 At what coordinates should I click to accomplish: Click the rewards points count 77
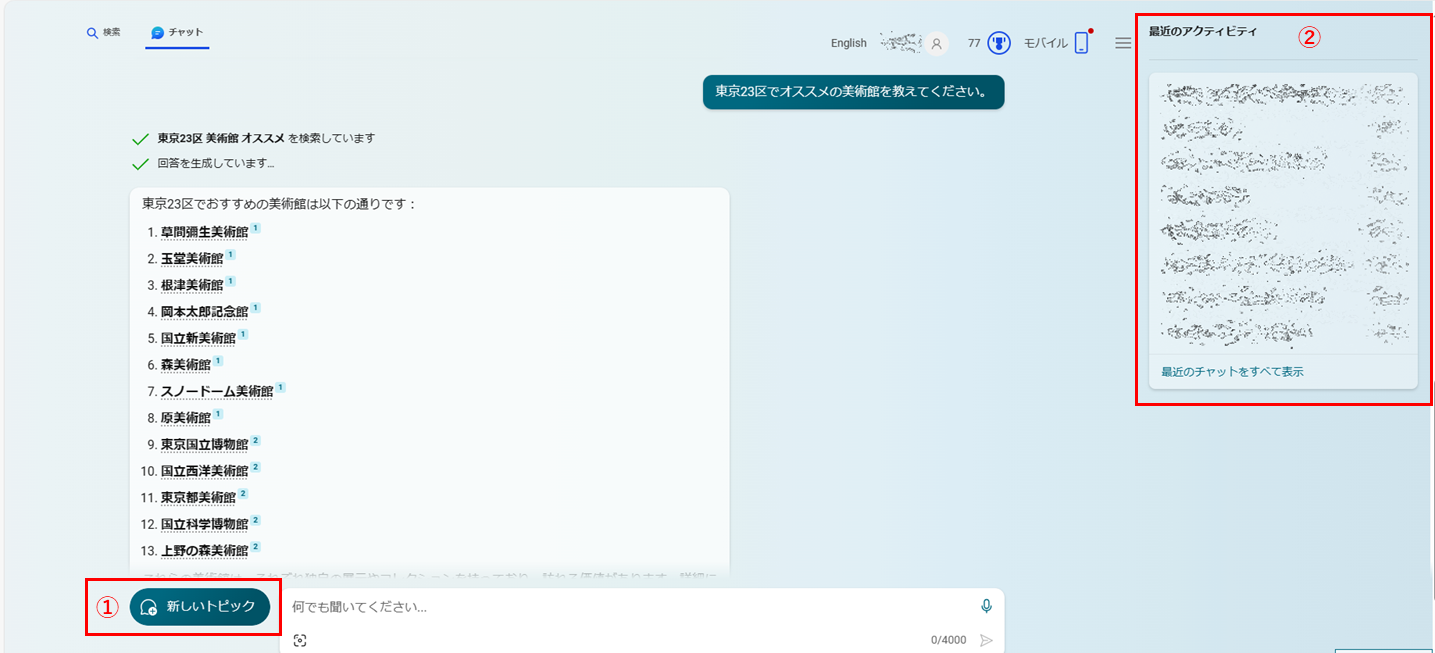[974, 43]
